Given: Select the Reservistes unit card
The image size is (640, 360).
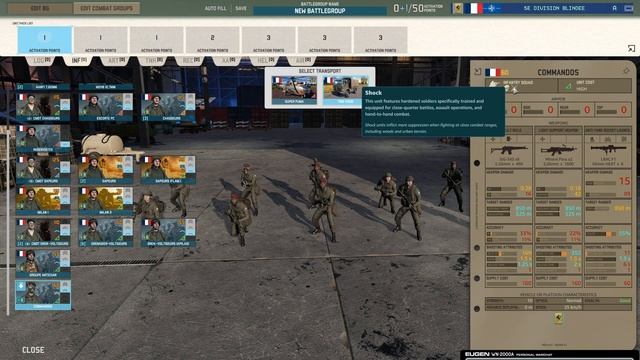Looking at the screenshot, I should (x=43, y=139).
